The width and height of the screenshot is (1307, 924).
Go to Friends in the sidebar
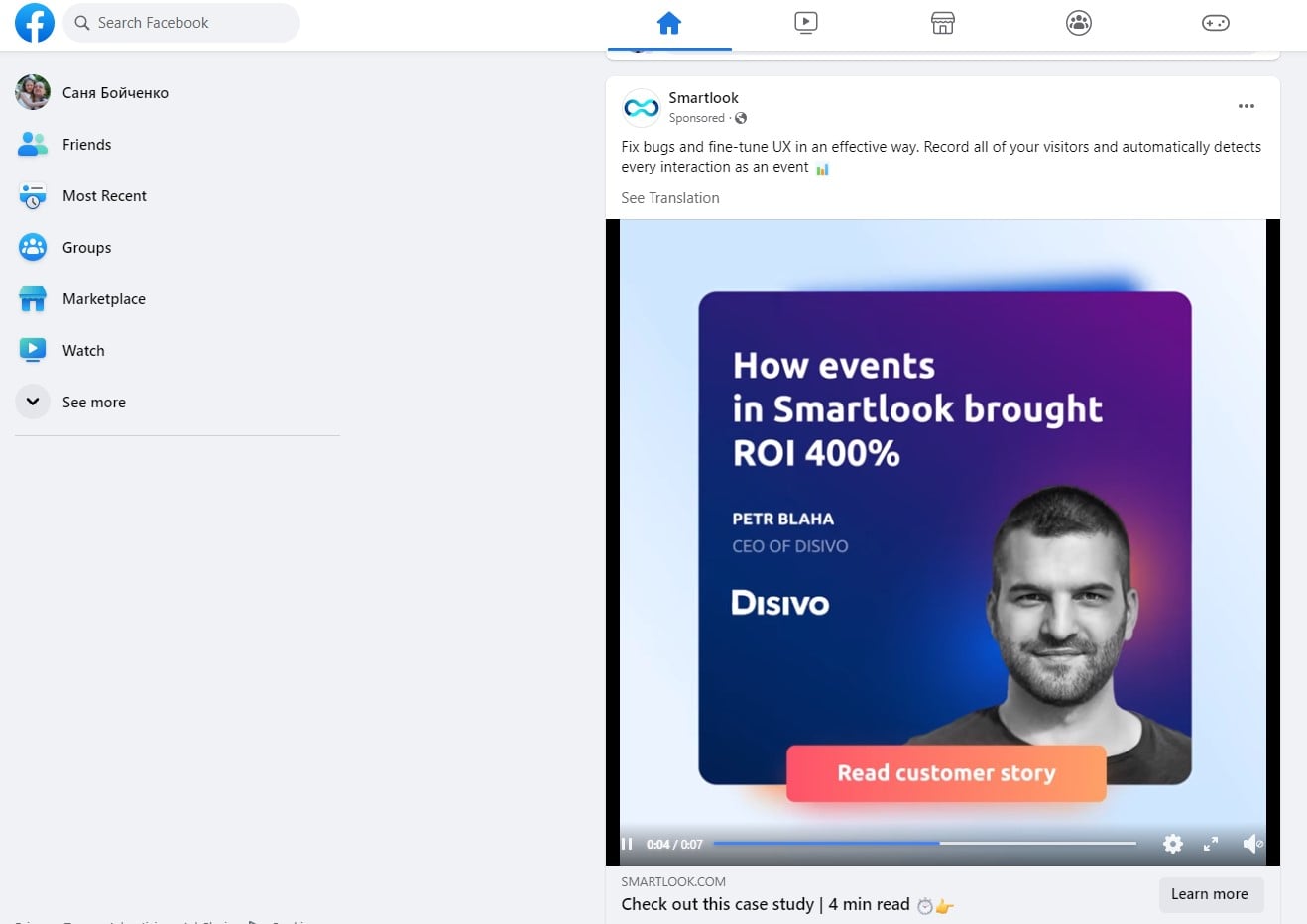click(x=87, y=145)
